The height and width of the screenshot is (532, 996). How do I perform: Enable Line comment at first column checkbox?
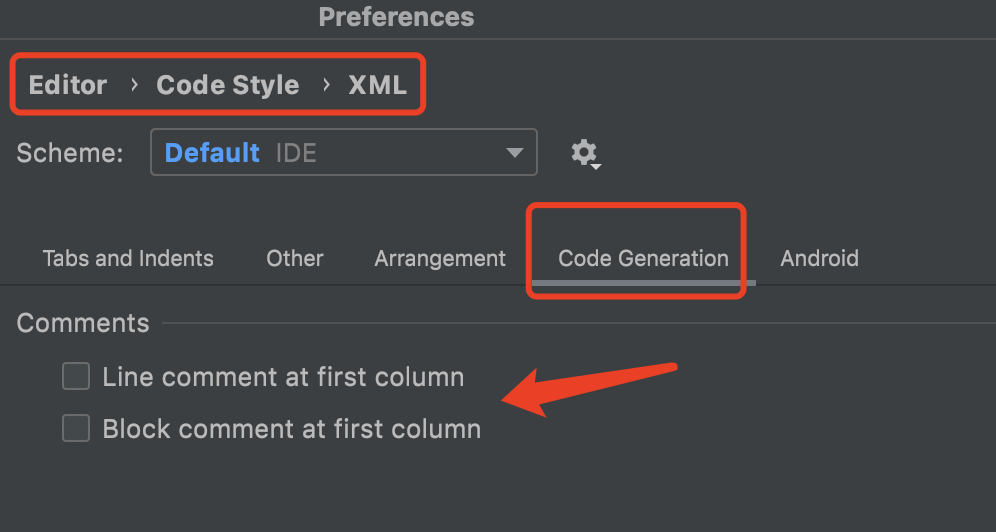coord(76,376)
